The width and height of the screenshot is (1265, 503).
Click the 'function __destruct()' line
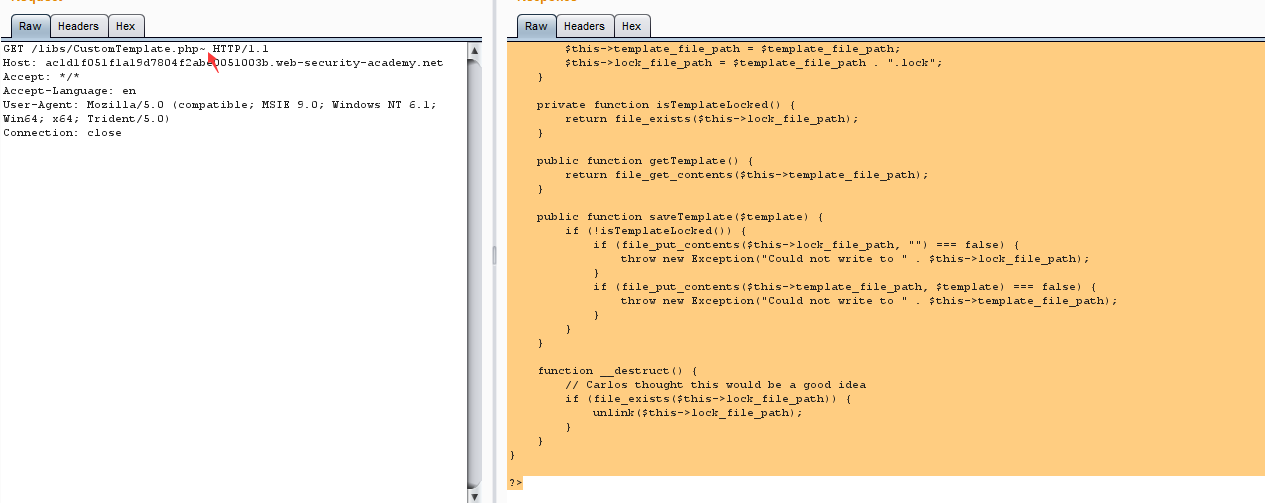617,371
